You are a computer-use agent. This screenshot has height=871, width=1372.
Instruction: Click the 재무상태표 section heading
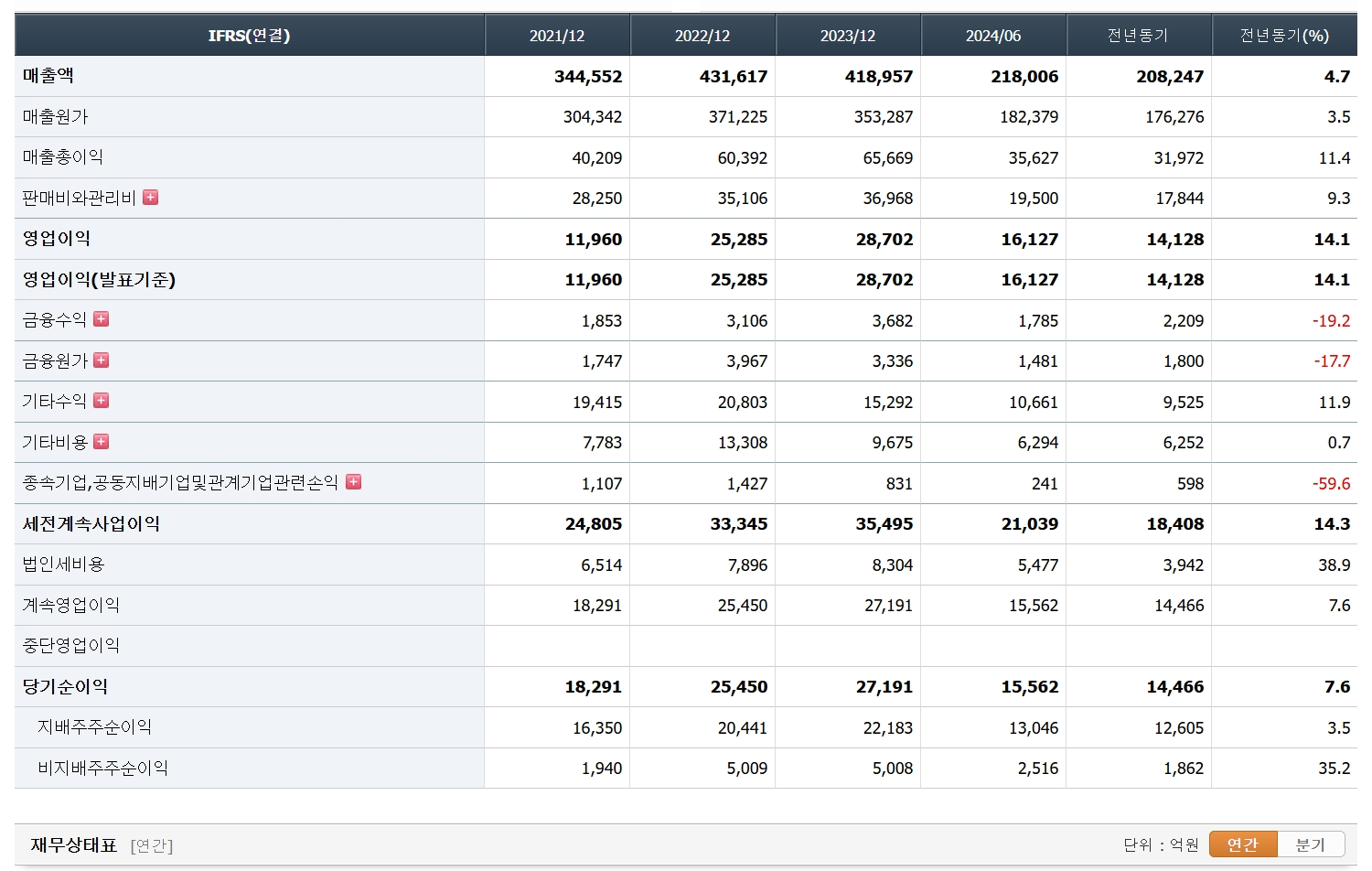(x=74, y=844)
